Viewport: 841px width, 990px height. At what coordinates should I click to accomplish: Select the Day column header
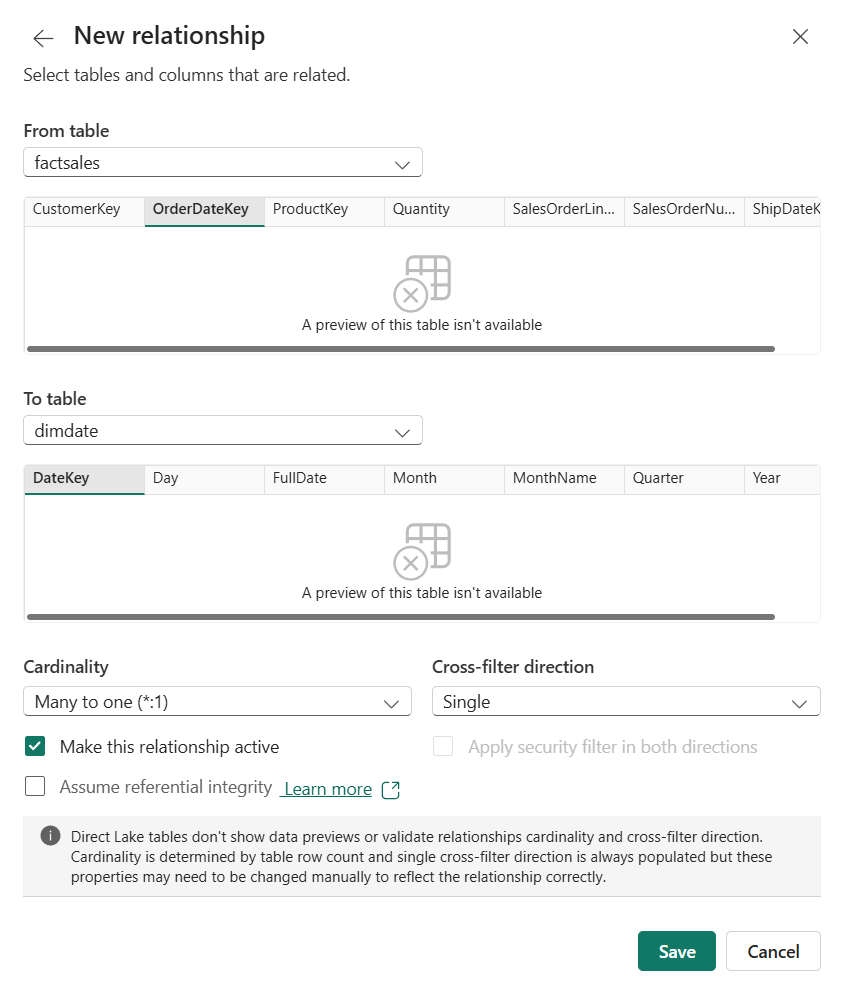point(205,479)
